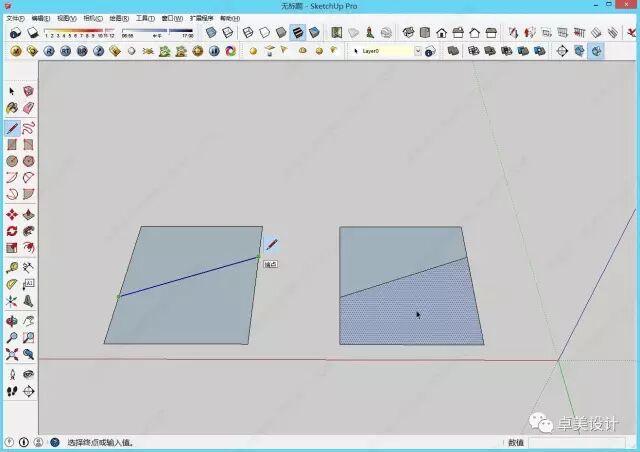Select the Offset tool
This screenshot has height=452, width=640.
tap(28, 247)
